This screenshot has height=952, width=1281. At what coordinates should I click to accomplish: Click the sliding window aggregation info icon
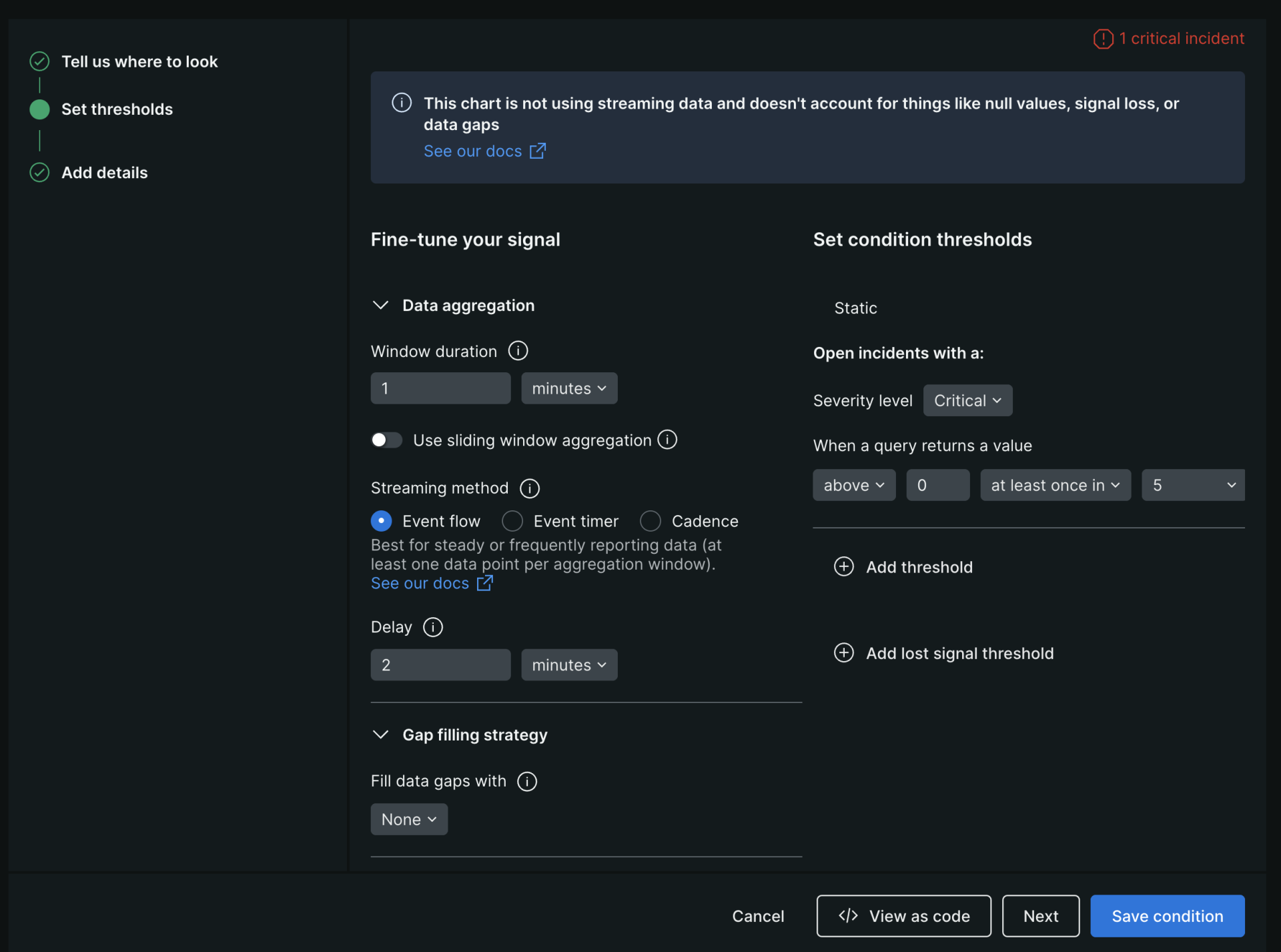pos(667,440)
